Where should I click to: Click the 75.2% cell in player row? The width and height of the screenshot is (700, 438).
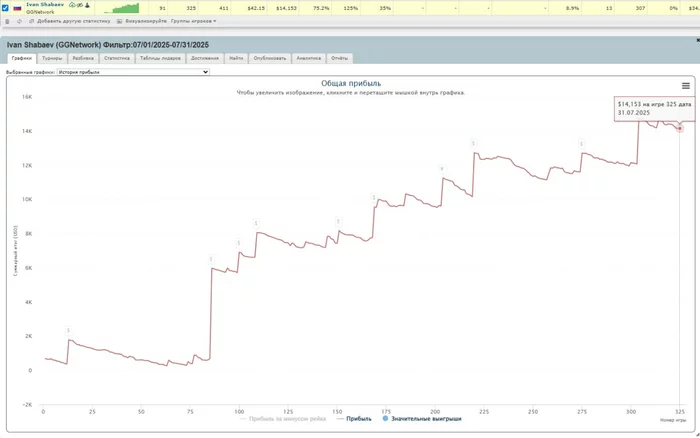click(x=321, y=8)
